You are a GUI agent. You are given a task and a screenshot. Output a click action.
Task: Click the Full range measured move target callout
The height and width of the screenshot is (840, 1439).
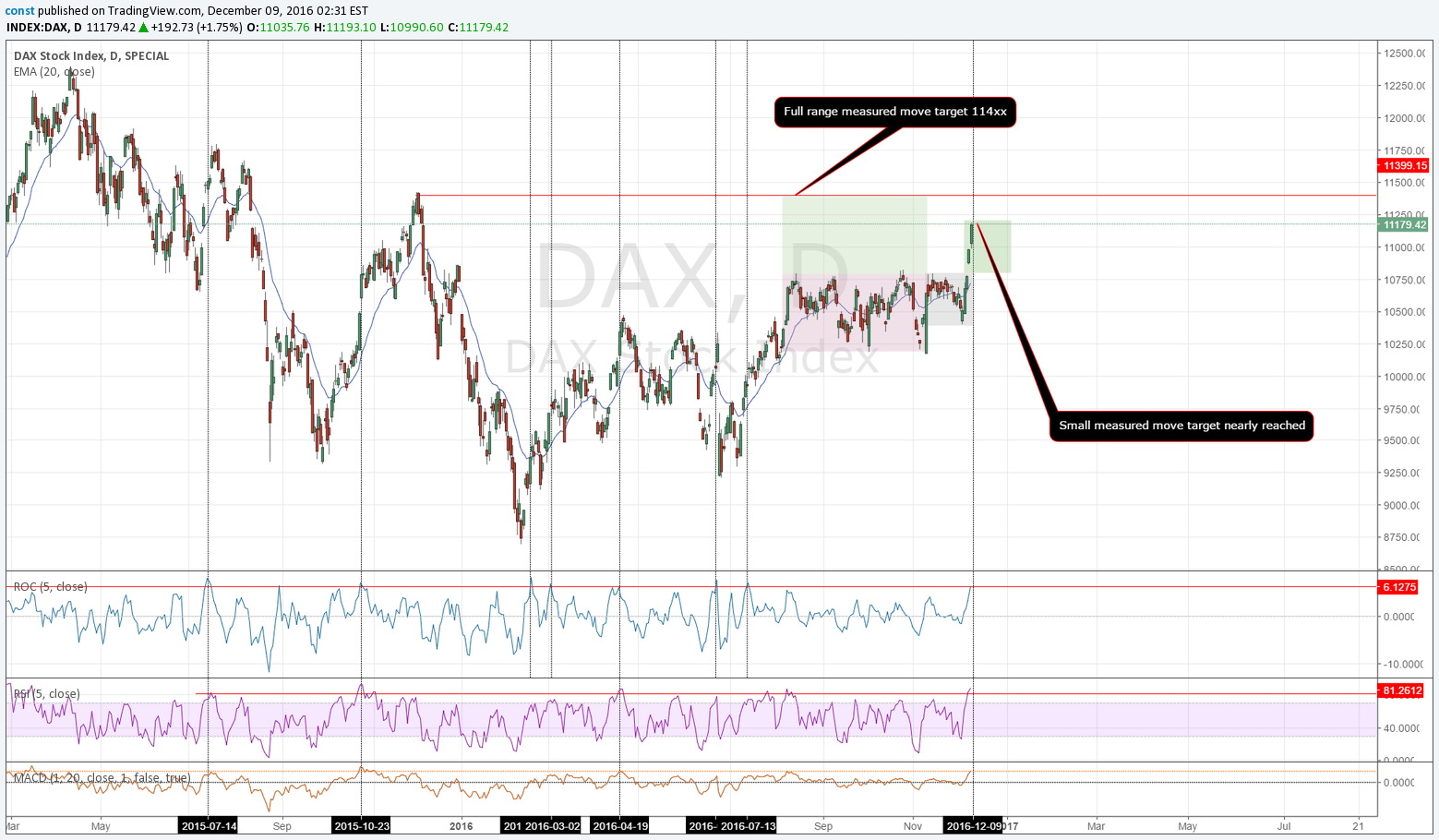(x=894, y=112)
